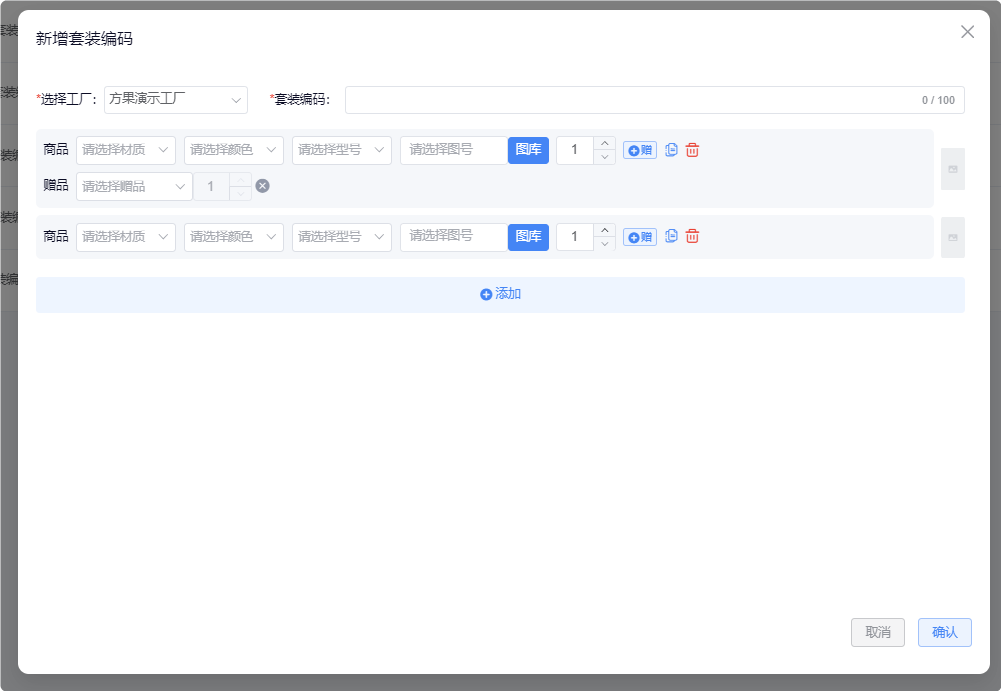
Task: Click quantity field in first product row
Action: 575,150
